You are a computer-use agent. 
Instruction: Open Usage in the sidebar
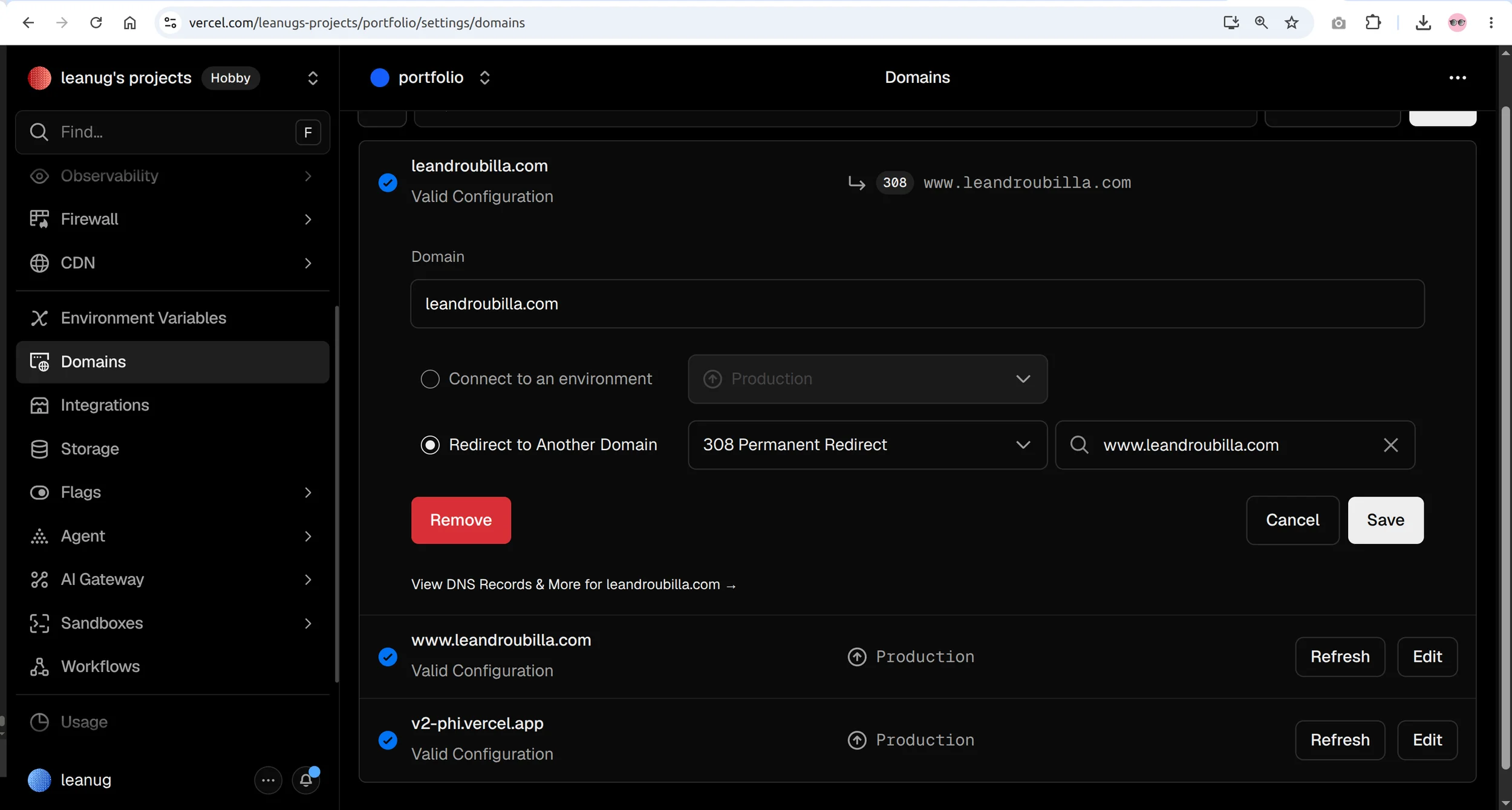coord(172,722)
